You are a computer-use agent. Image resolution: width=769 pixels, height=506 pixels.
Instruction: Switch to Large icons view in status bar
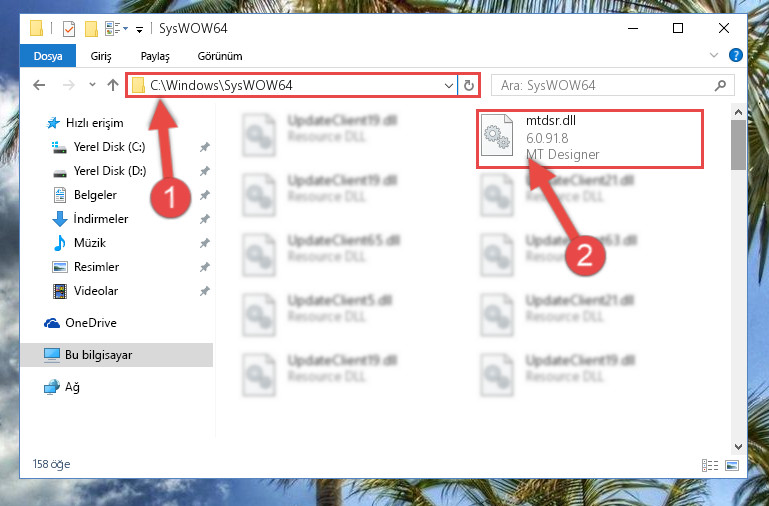click(732, 465)
